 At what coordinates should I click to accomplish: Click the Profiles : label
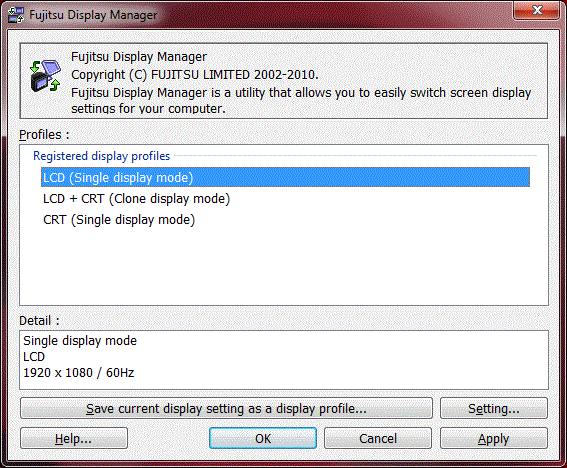pos(44,135)
